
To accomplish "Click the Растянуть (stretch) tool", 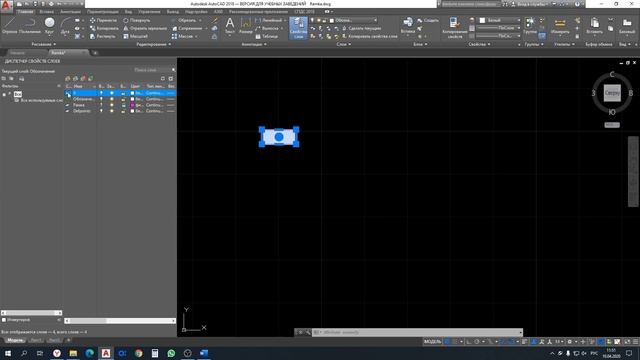I will 103,36.
